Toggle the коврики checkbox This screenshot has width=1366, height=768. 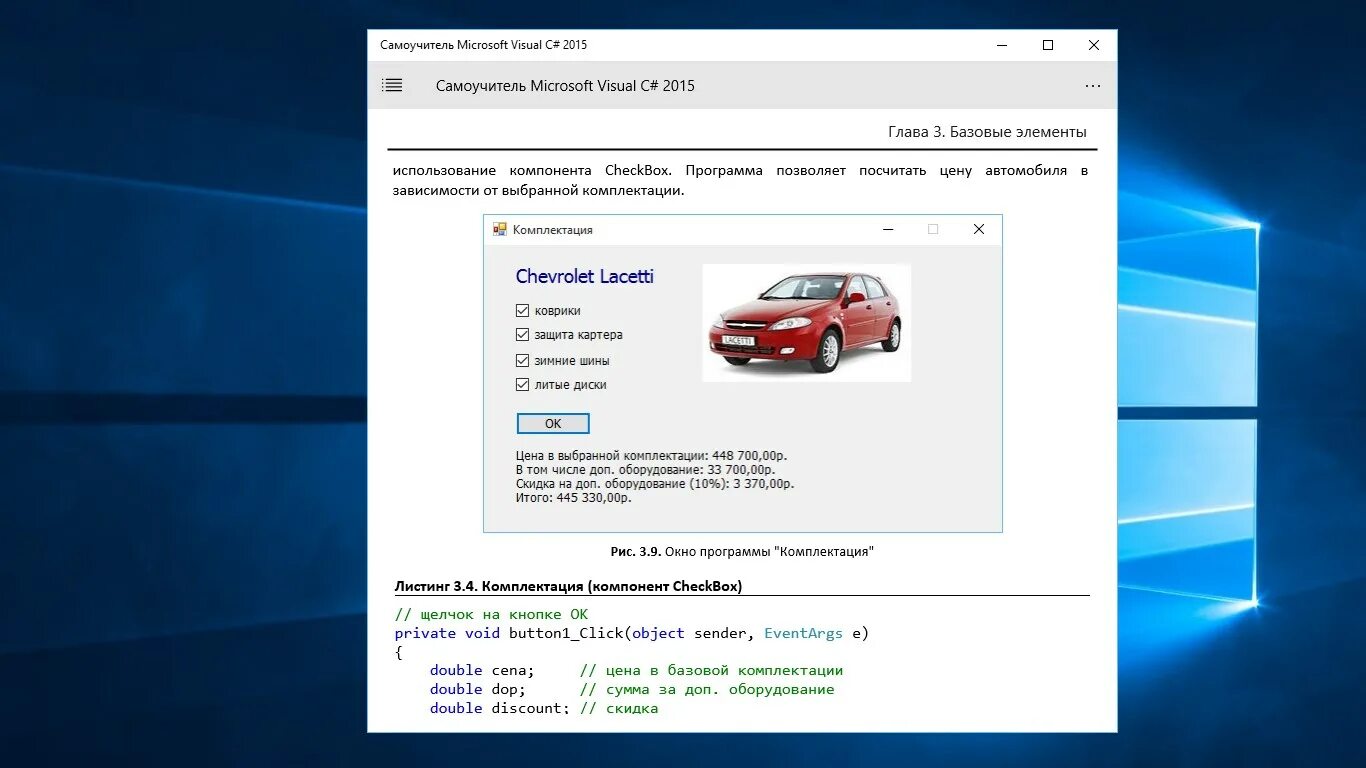(x=522, y=310)
